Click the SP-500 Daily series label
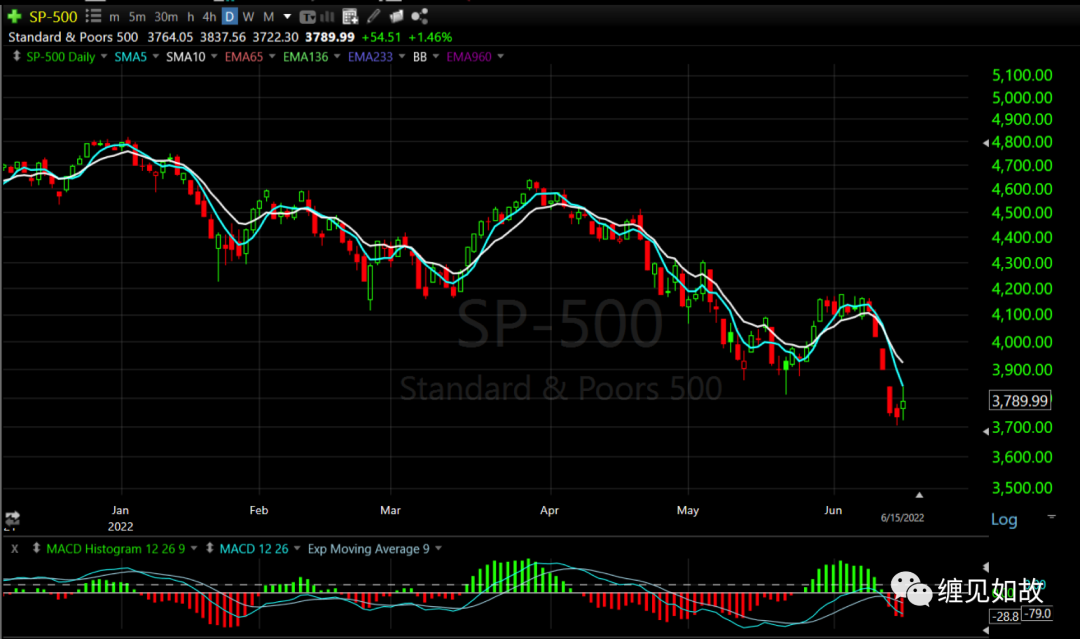Image resolution: width=1080 pixels, height=639 pixels. [61, 57]
